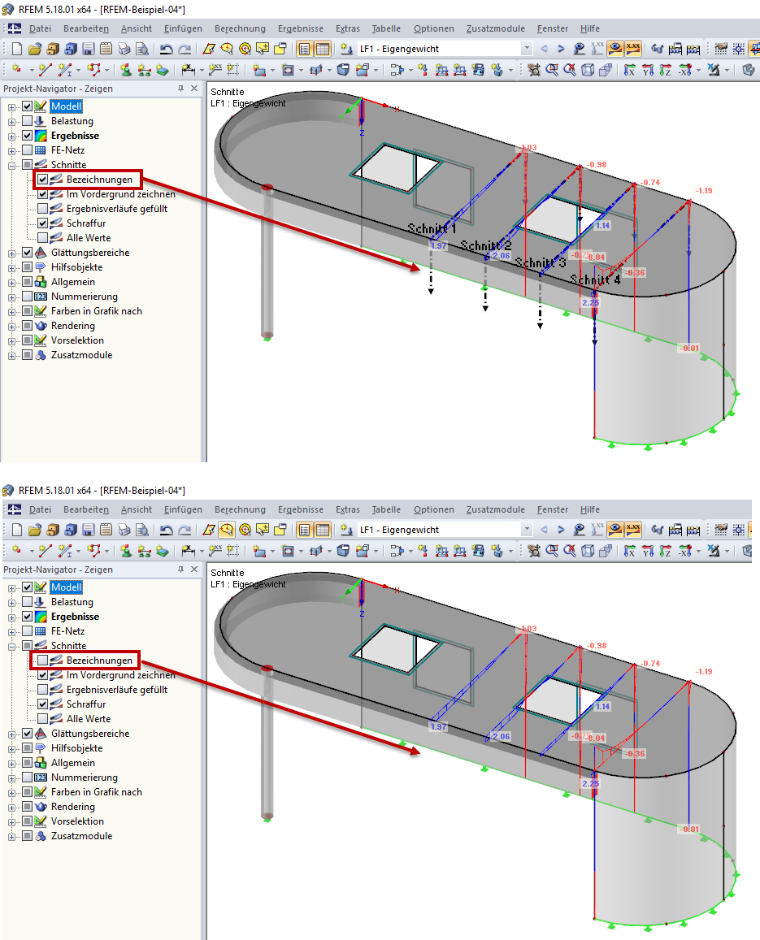Enable Ergebnisverläufe gefüllt checkbox in upper navigator
The width and height of the screenshot is (760, 940).
click(43, 209)
